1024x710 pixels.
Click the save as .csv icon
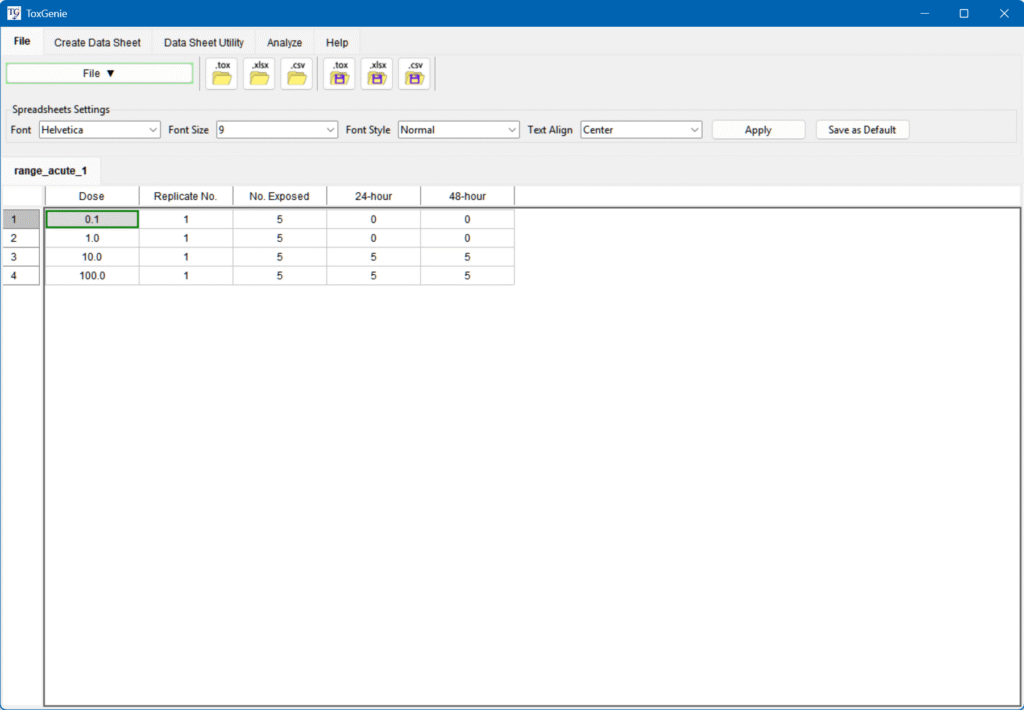click(x=415, y=73)
